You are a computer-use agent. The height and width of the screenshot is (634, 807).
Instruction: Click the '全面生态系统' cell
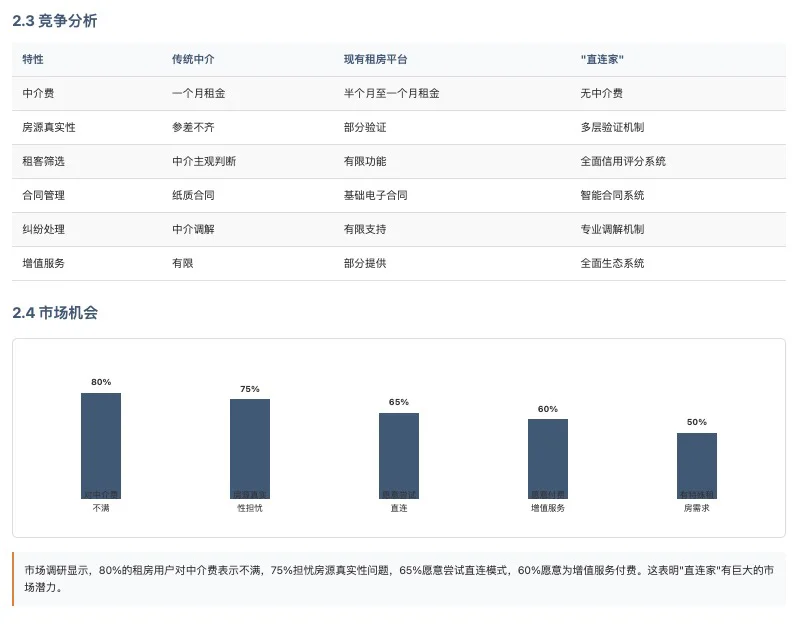(x=612, y=263)
